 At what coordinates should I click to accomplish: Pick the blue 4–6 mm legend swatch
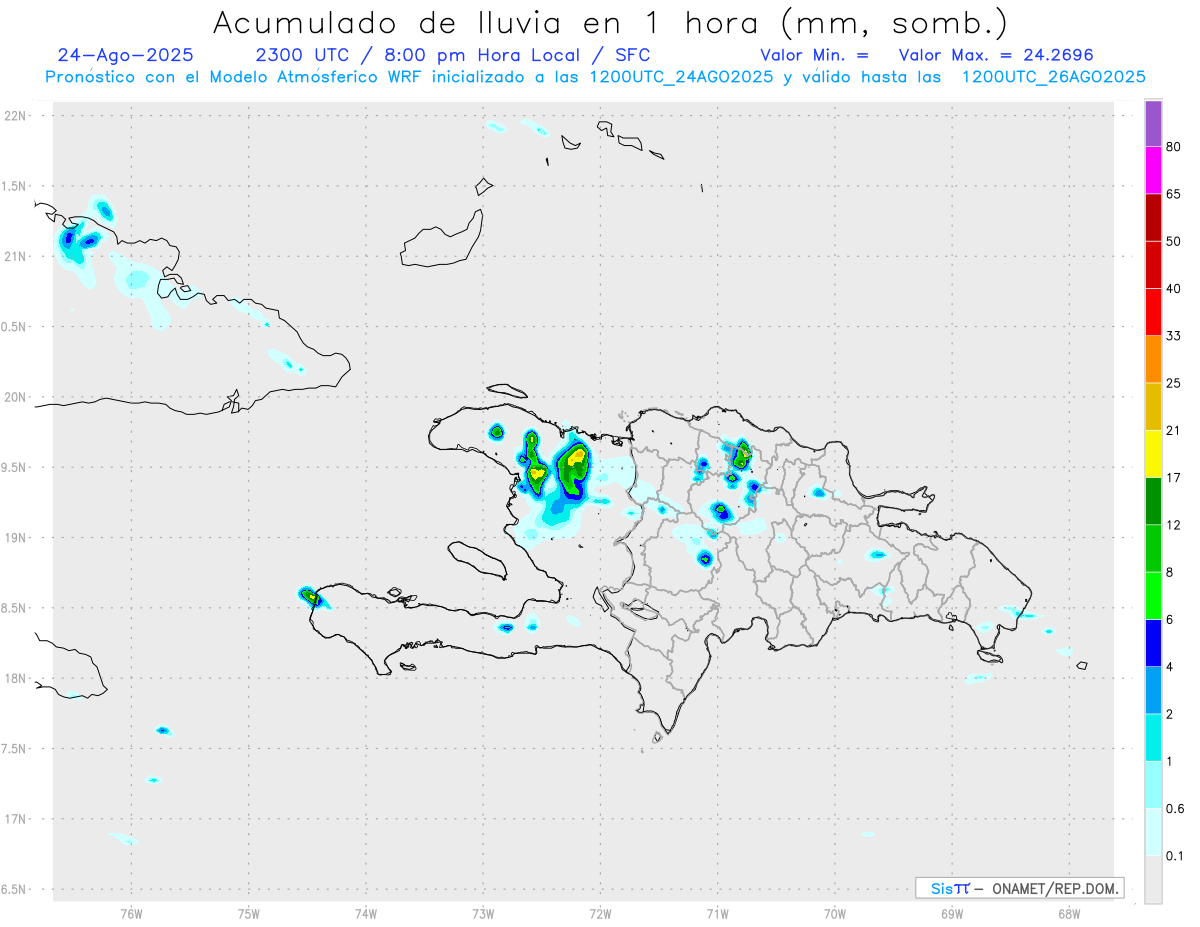pyautogui.click(x=1153, y=642)
